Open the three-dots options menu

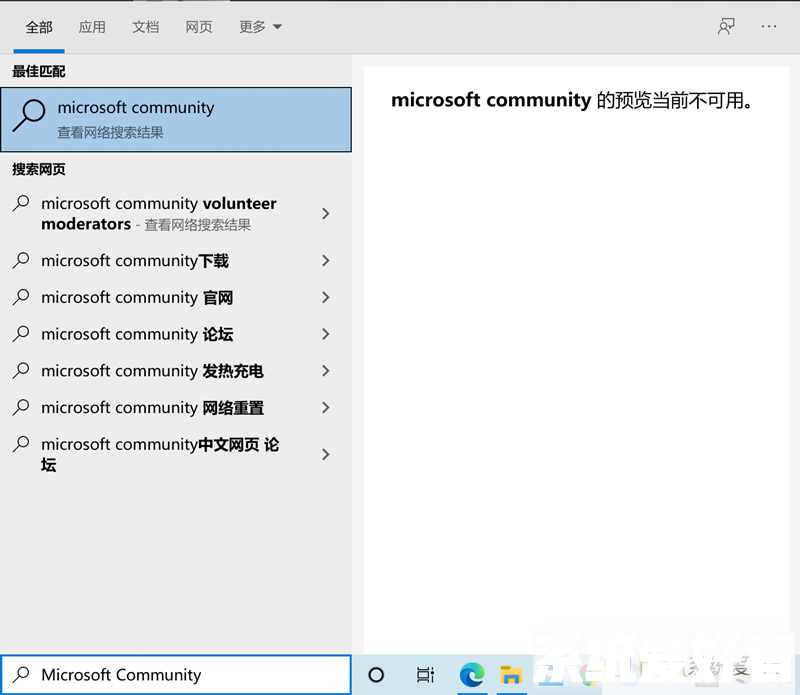769,27
